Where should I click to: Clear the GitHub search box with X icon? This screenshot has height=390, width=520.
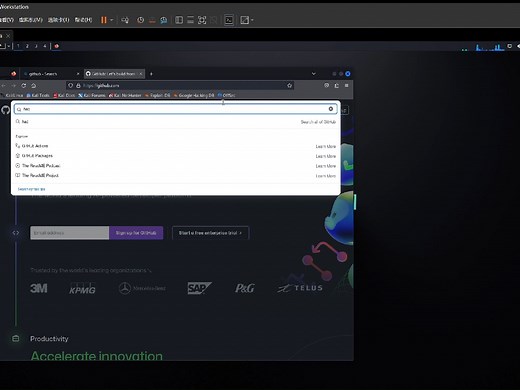pos(331,109)
